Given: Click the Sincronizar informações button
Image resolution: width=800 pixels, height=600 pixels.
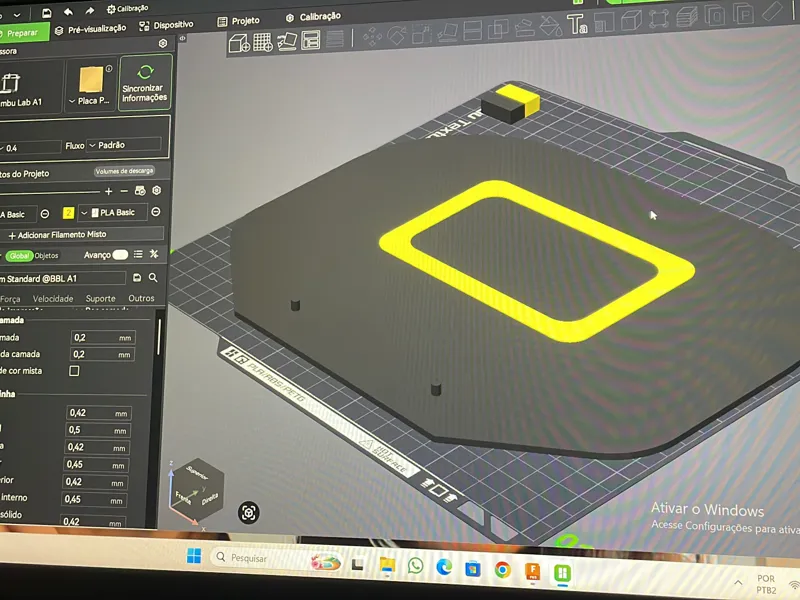Looking at the screenshot, I should coord(145,83).
